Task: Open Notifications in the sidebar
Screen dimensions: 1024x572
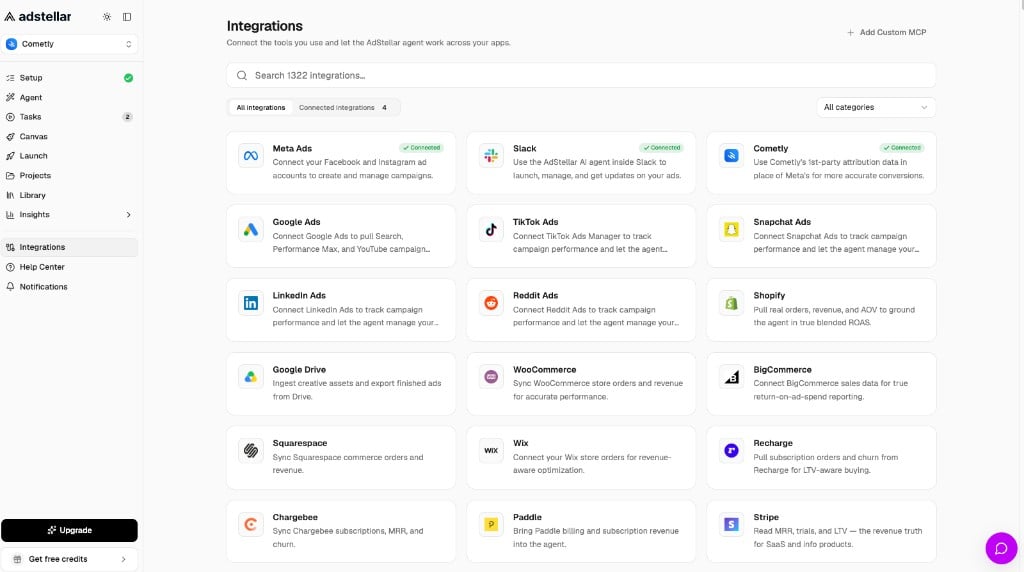Action: [x=69, y=287]
